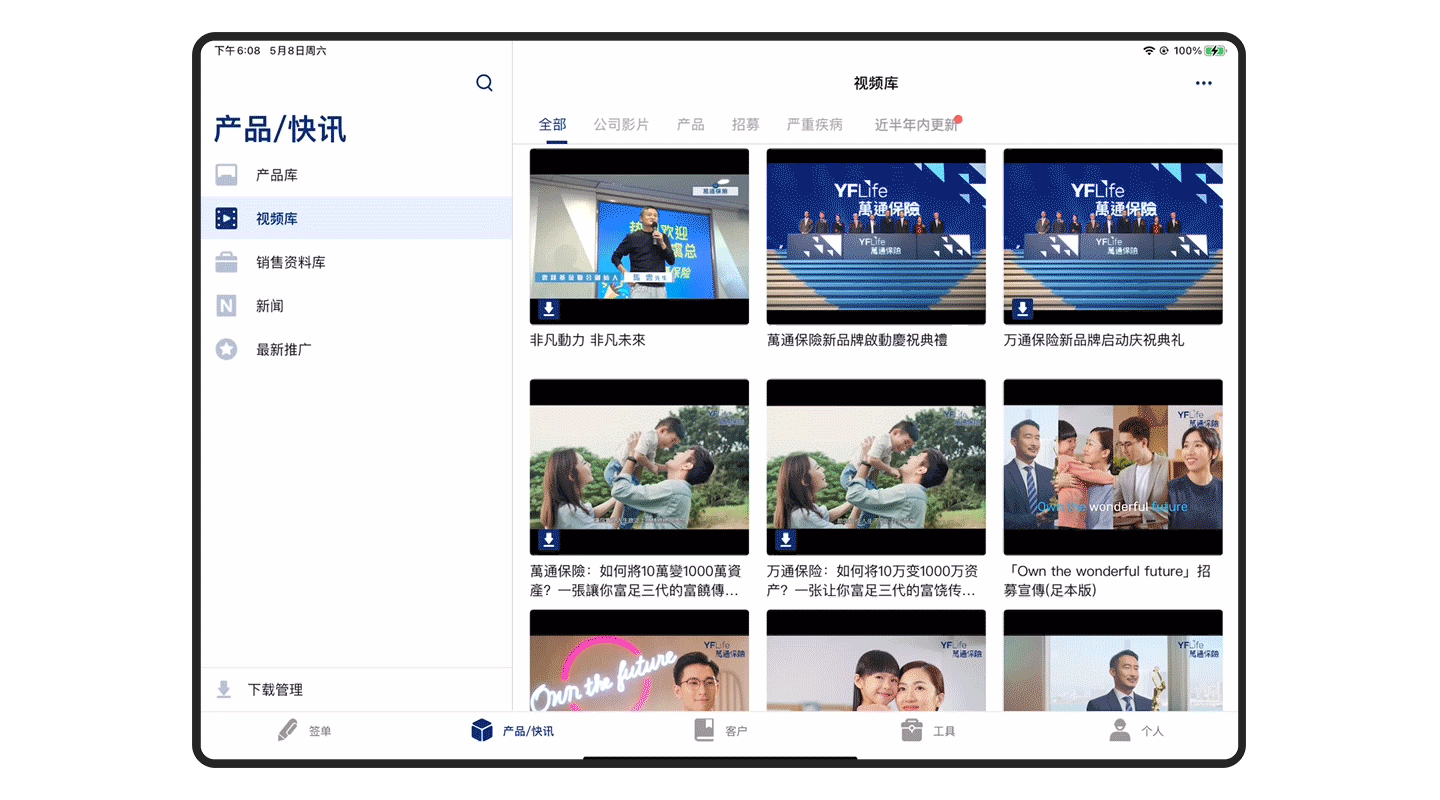Play the Own the wonderful future 足本版 thumbnail
Image resolution: width=1440 pixels, height=800 pixels.
point(1113,467)
